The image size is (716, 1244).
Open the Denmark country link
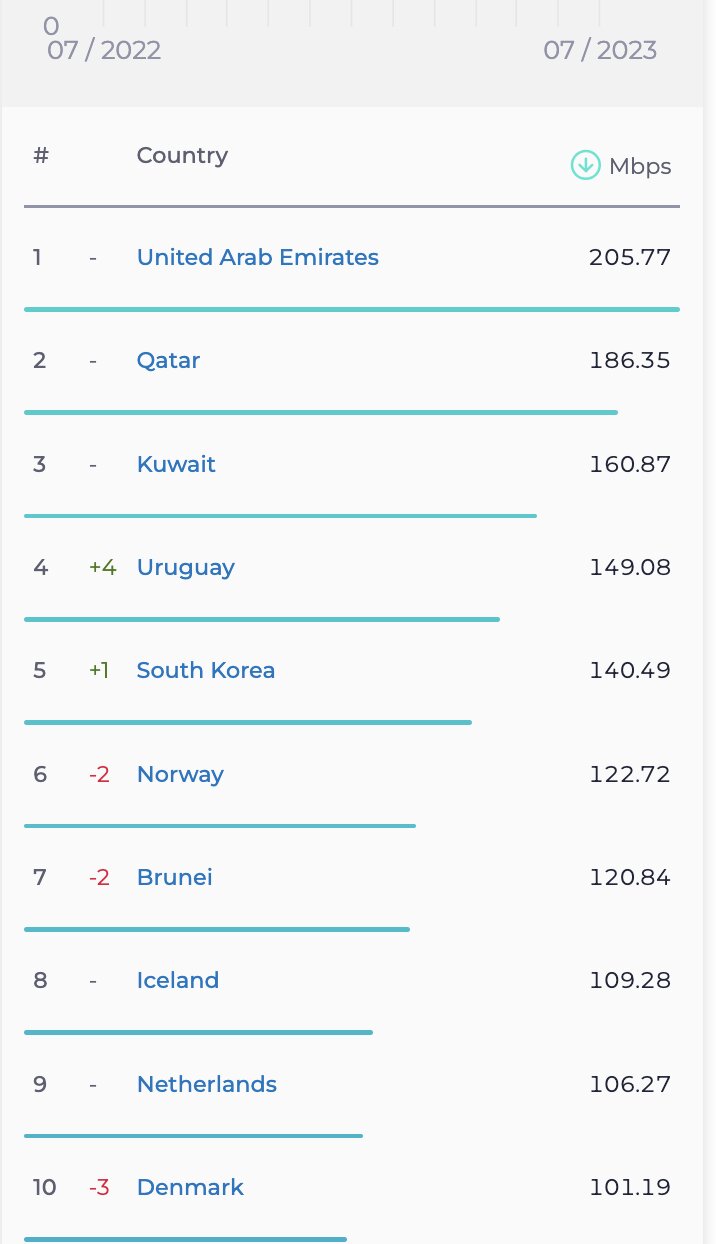(x=190, y=1188)
